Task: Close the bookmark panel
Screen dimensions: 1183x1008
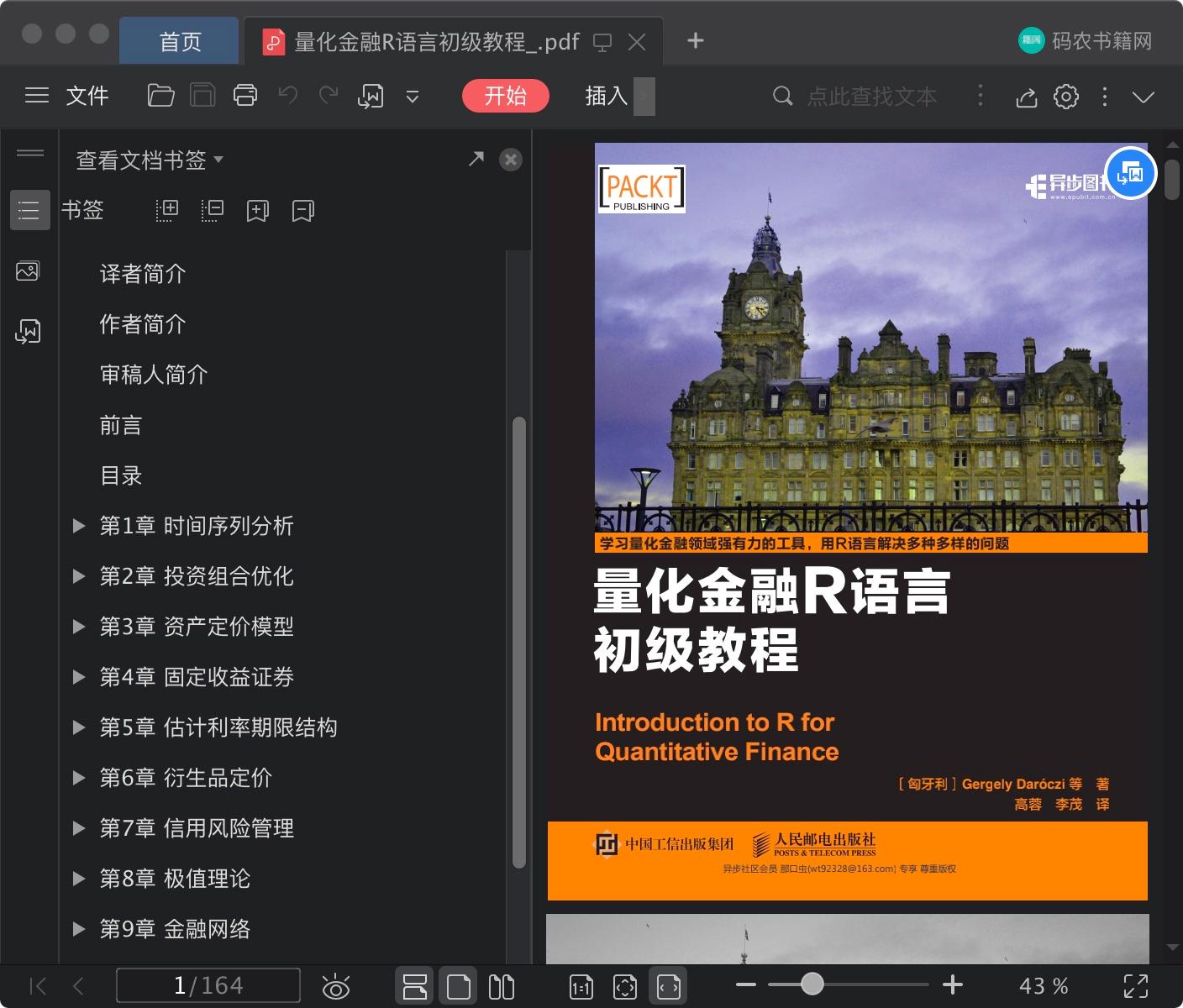Action: [511, 160]
